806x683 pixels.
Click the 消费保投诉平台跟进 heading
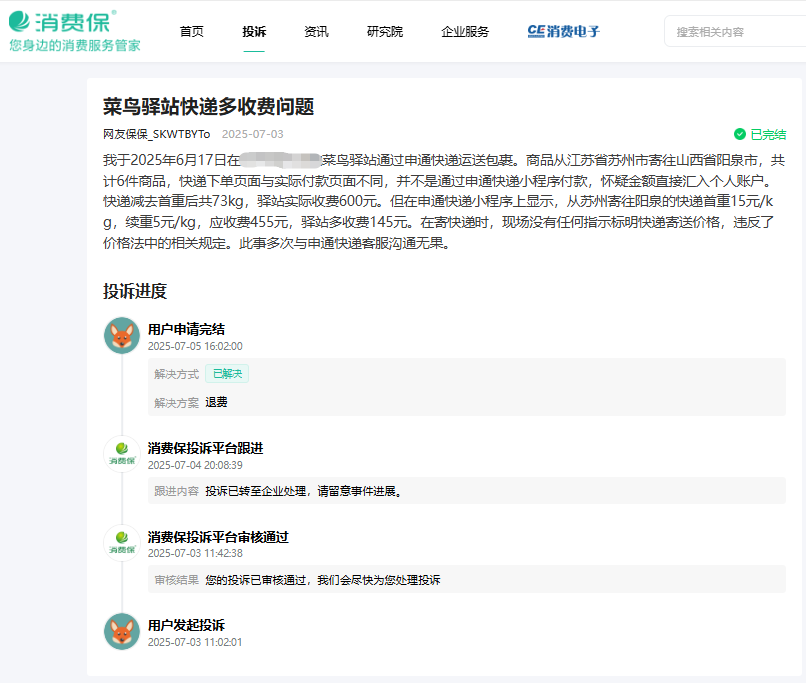(206, 448)
